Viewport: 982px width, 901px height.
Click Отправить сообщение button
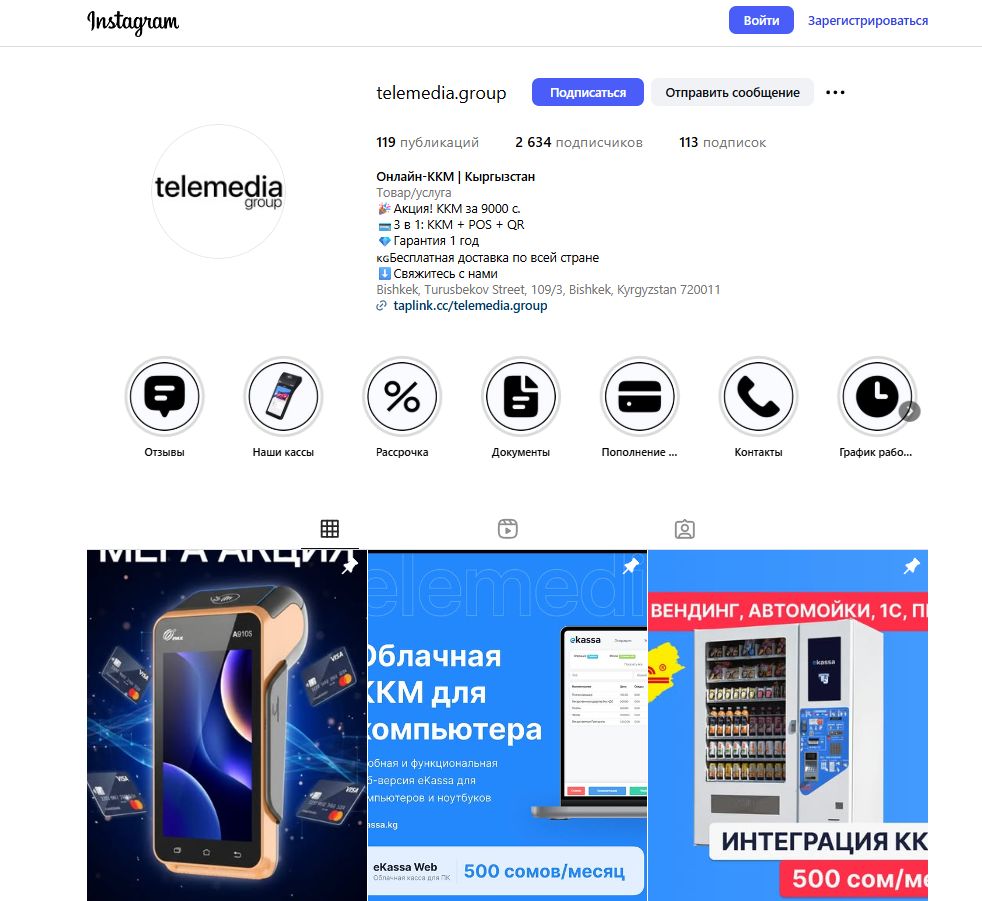732,92
